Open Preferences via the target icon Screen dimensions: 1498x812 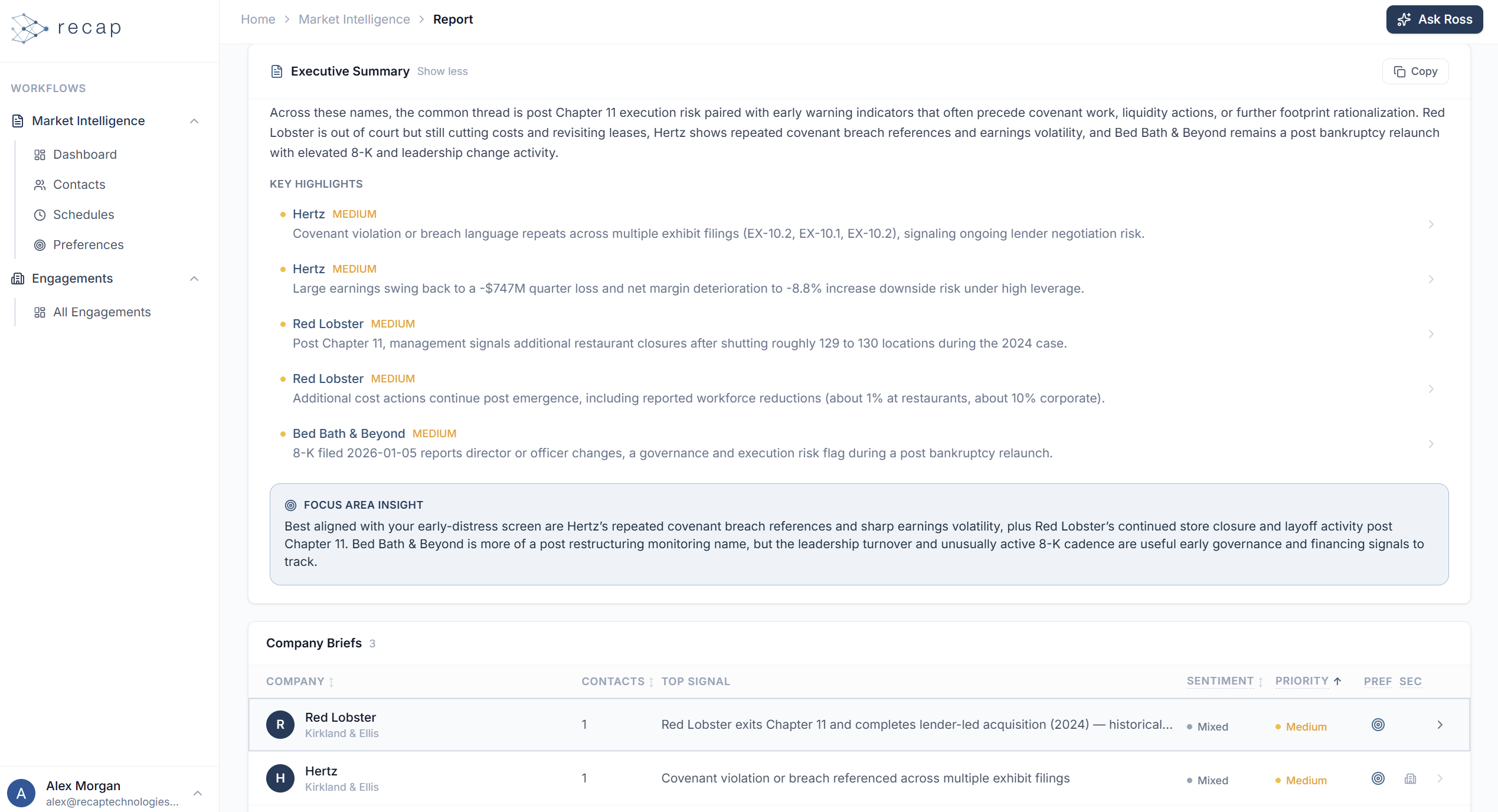40,245
